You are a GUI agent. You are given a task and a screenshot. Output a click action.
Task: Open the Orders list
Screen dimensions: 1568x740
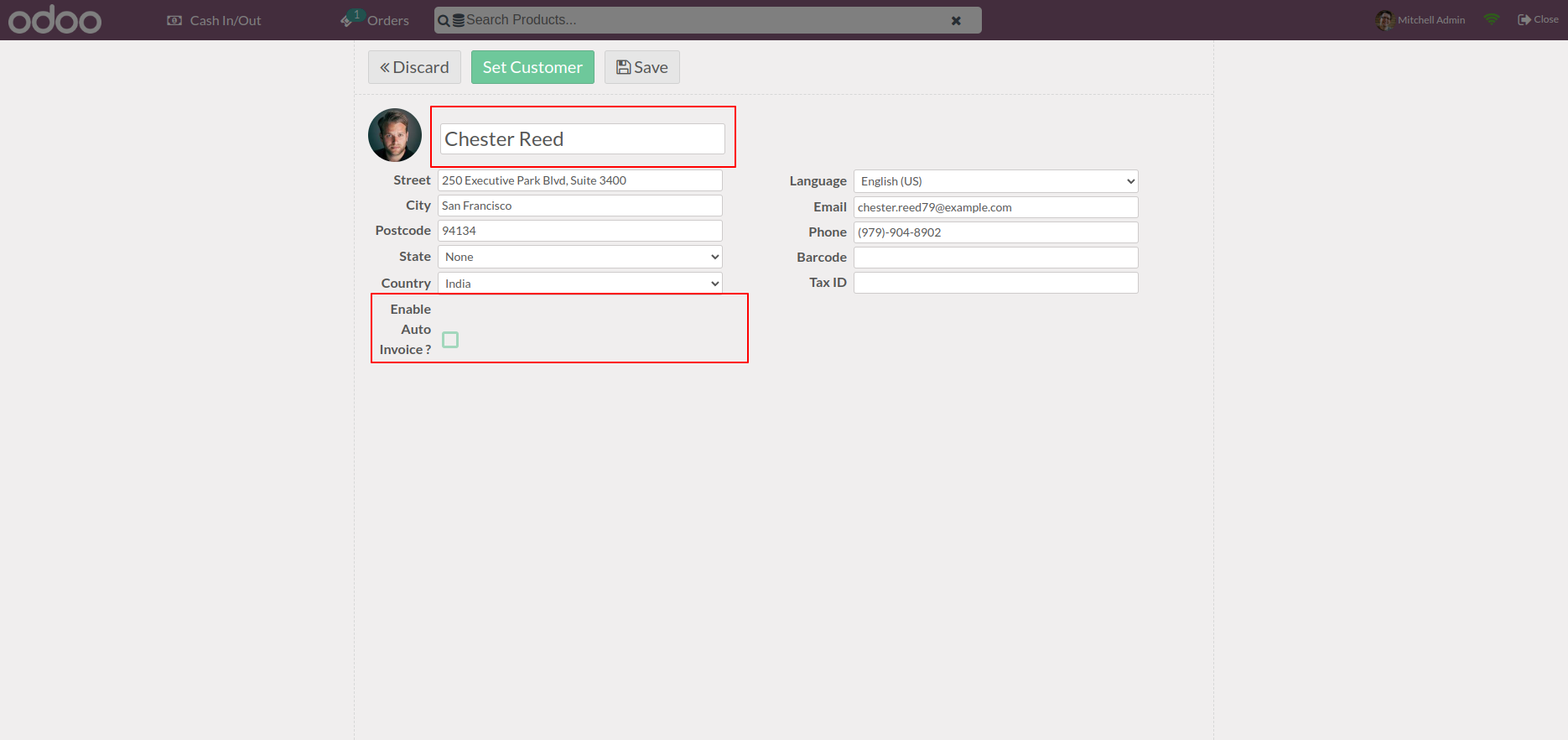click(376, 20)
